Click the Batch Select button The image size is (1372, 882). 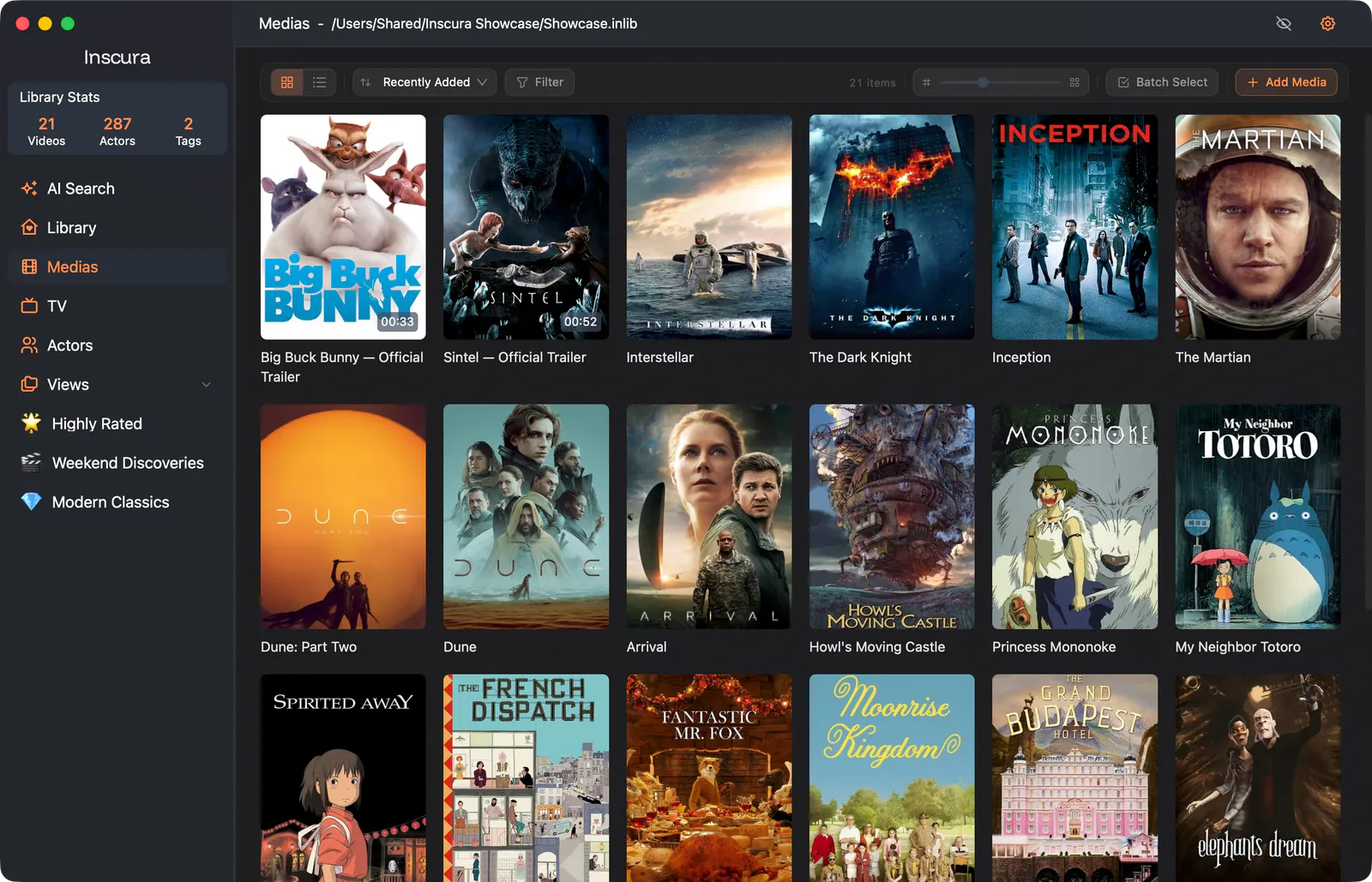pyautogui.click(x=1162, y=82)
